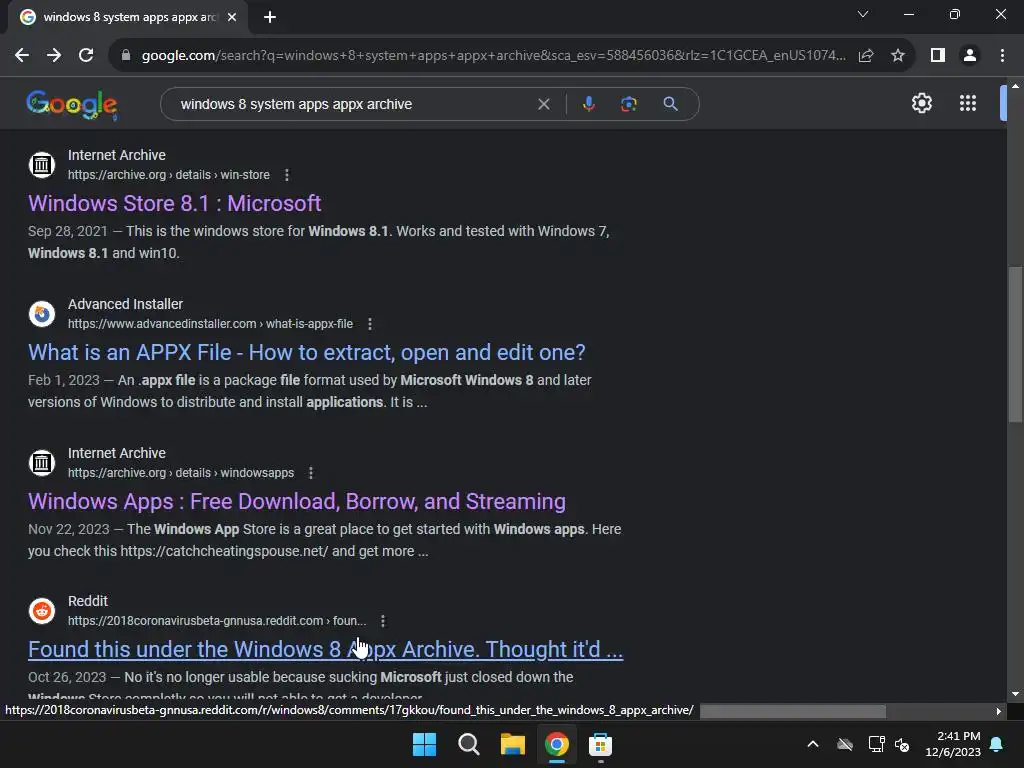
Task: Open Windows Store 8.1 : Microsoft result
Action: click(x=174, y=203)
